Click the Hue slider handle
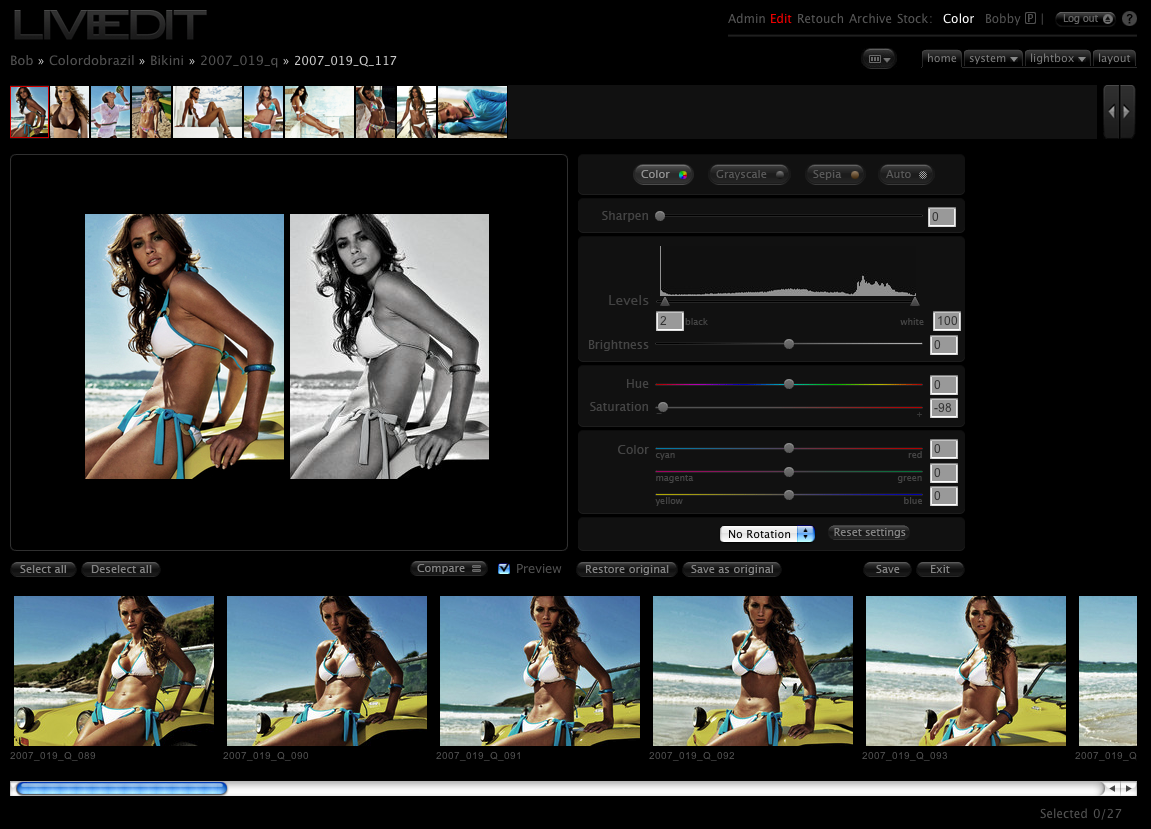The width and height of the screenshot is (1151, 829). (788, 384)
